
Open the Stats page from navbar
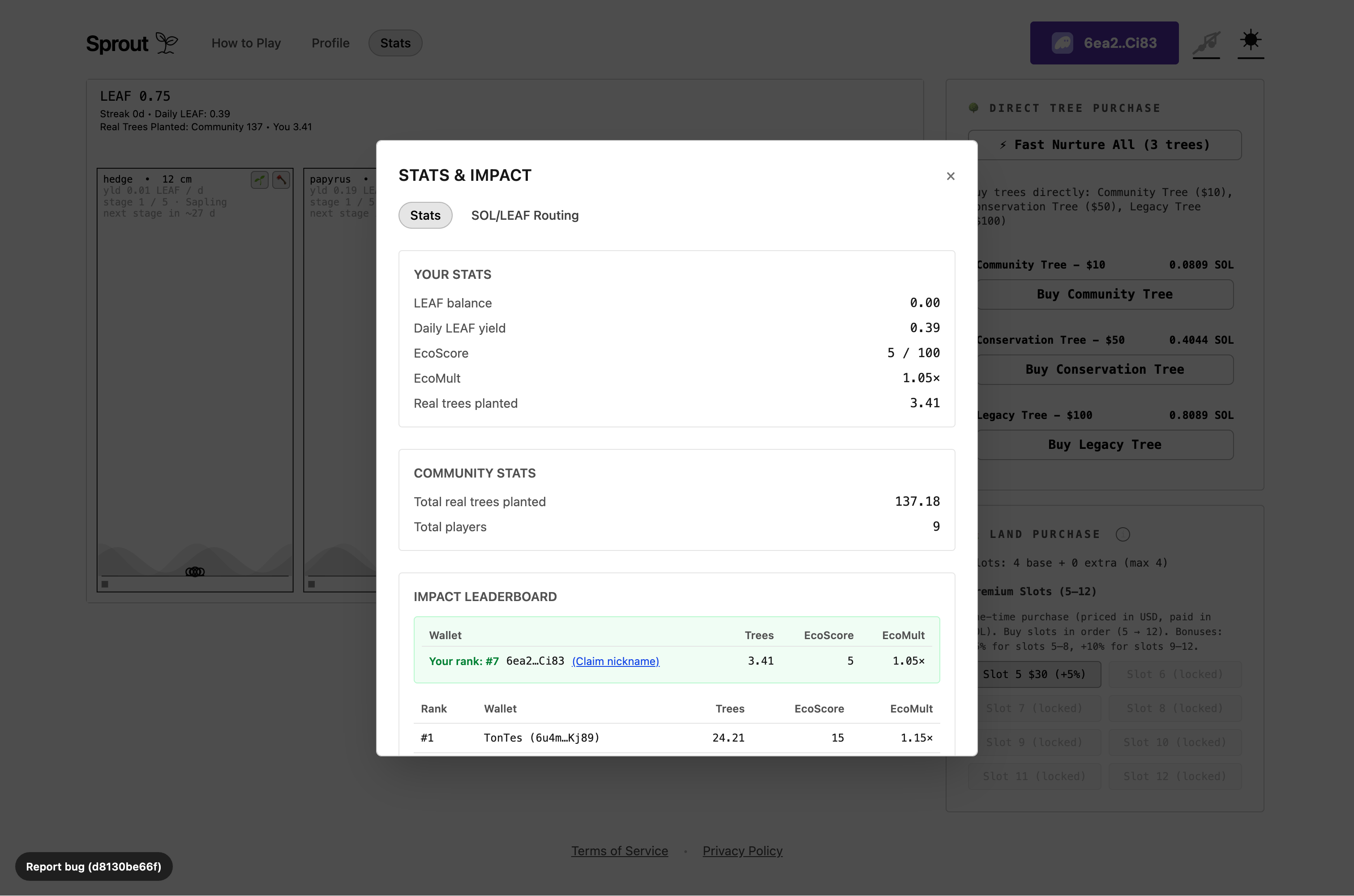coord(395,43)
